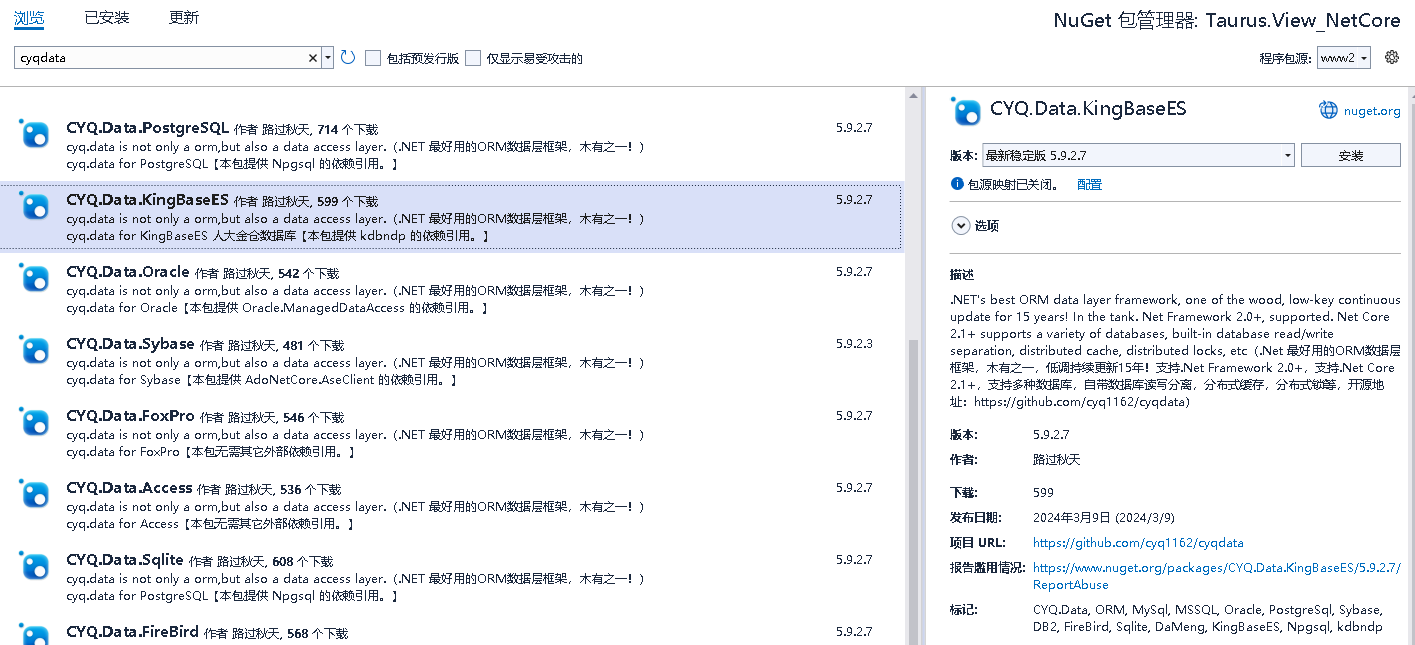The height and width of the screenshot is (645, 1415).
Task: Select the CYQ.Data.Oracle package title
Action: [x=128, y=272]
